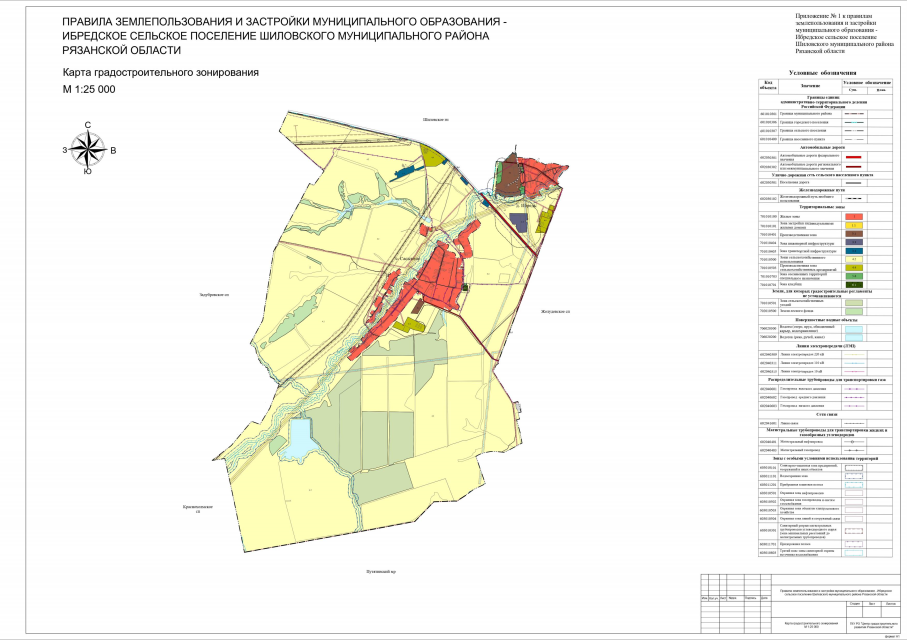Click the map scale text "М 1:25 000"
Viewport: 907px width, 640px height.
(89, 89)
